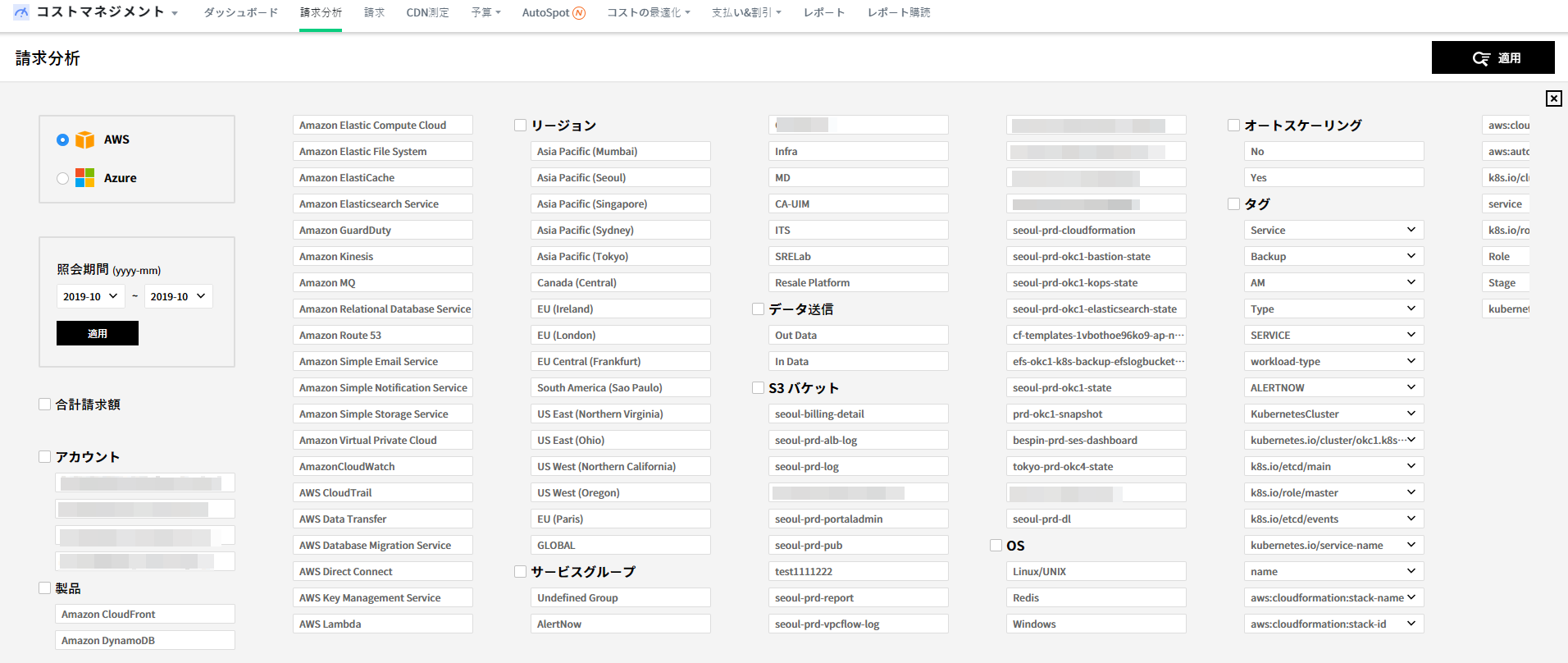The height and width of the screenshot is (663, 1568).
Task: Click the Azure colored squares icon
Action: pyautogui.click(x=84, y=178)
